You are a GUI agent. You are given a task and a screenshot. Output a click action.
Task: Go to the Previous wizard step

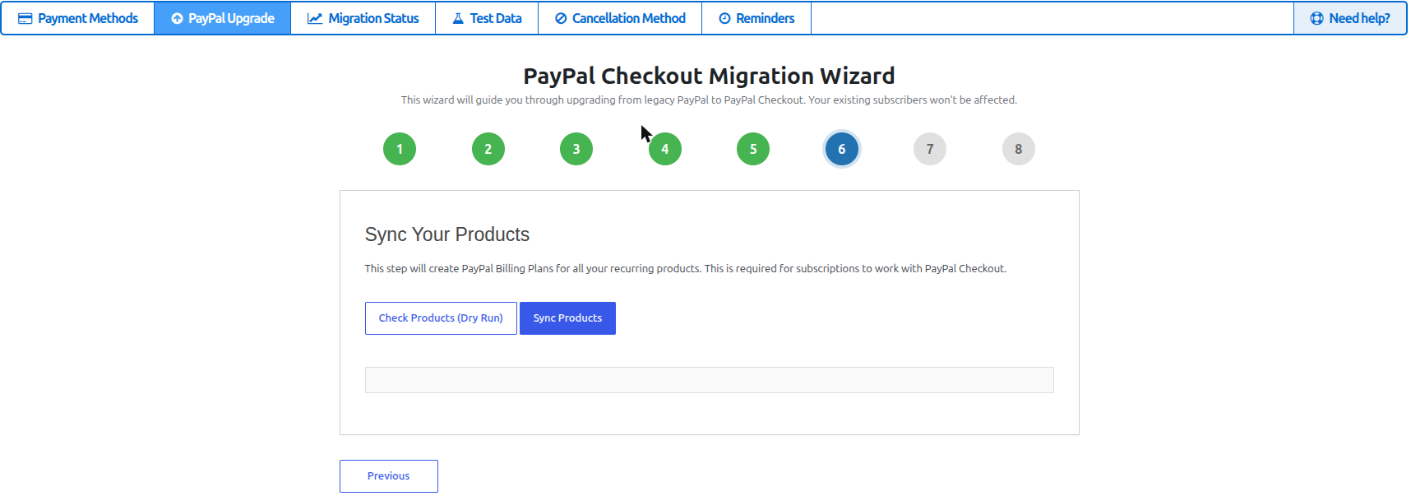click(x=389, y=476)
